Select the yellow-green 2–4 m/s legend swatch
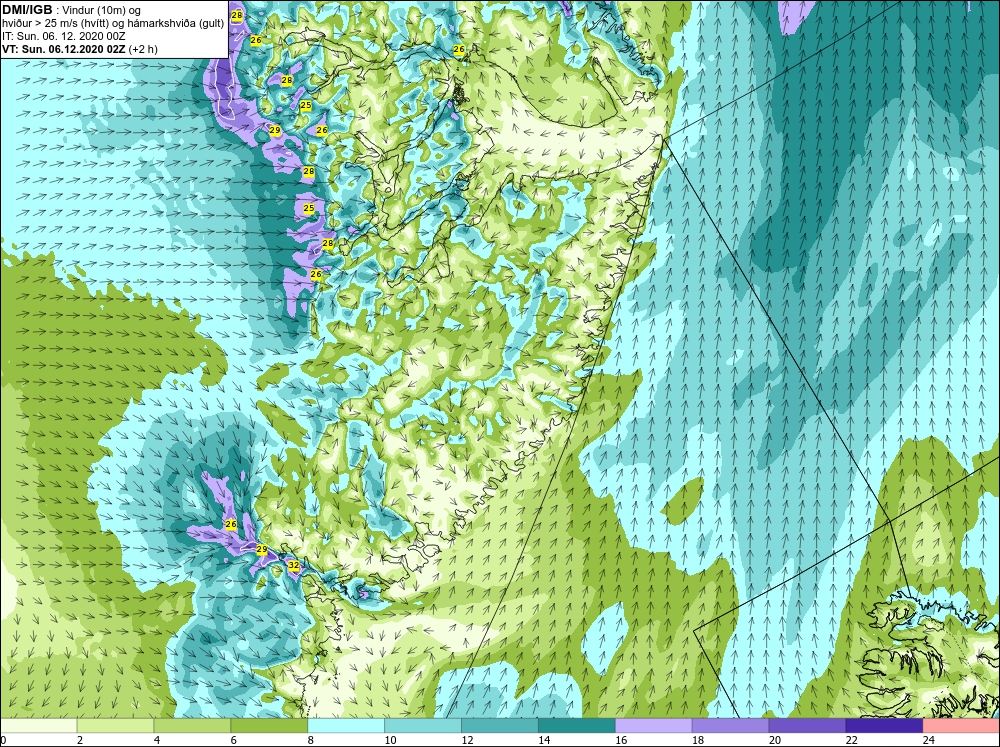The width and height of the screenshot is (1000, 747). [115, 726]
